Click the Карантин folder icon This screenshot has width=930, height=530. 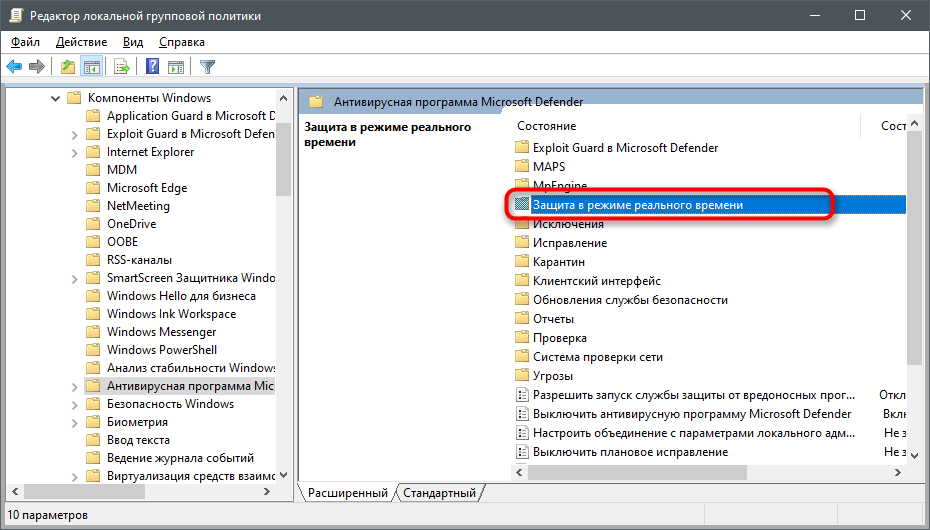coord(522,261)
